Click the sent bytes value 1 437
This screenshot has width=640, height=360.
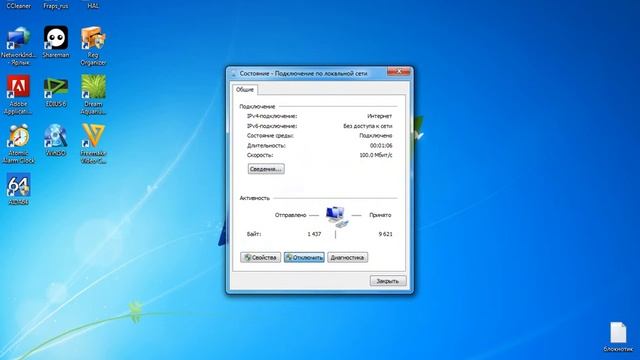[314, 234]
